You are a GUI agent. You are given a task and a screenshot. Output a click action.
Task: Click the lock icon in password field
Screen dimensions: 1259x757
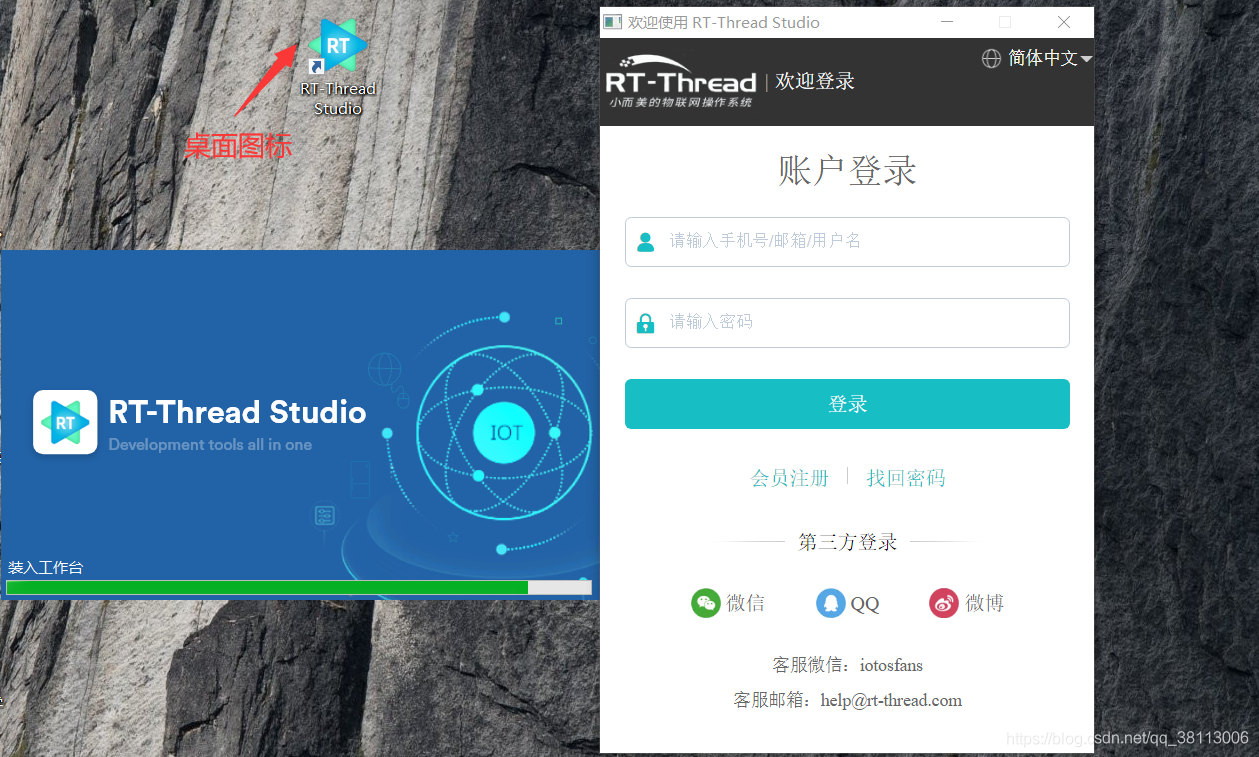tap(646, 323)
